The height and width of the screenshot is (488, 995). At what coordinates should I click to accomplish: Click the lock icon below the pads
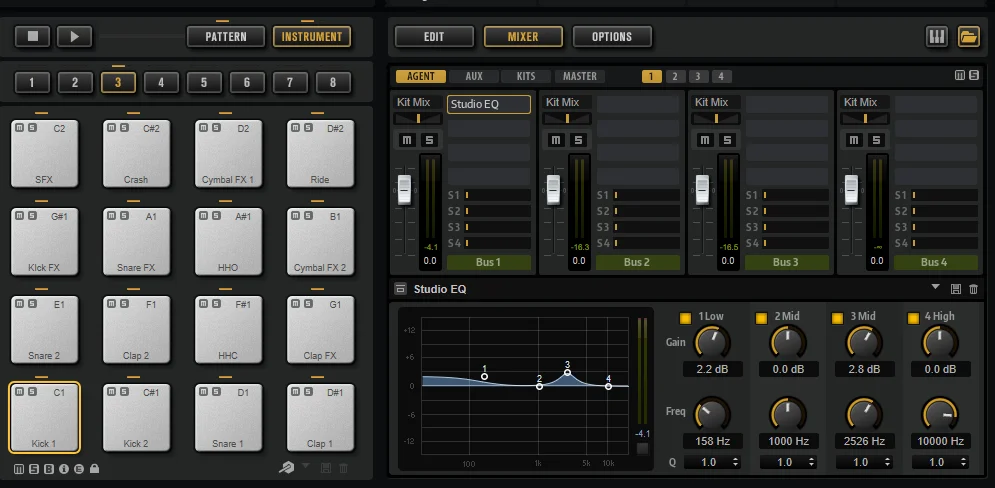pos(95,469)
